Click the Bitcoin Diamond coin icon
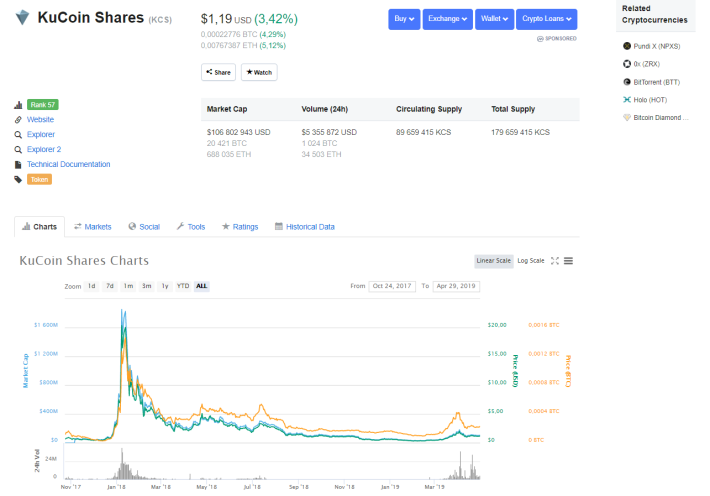710x496 pixels. 627,117
